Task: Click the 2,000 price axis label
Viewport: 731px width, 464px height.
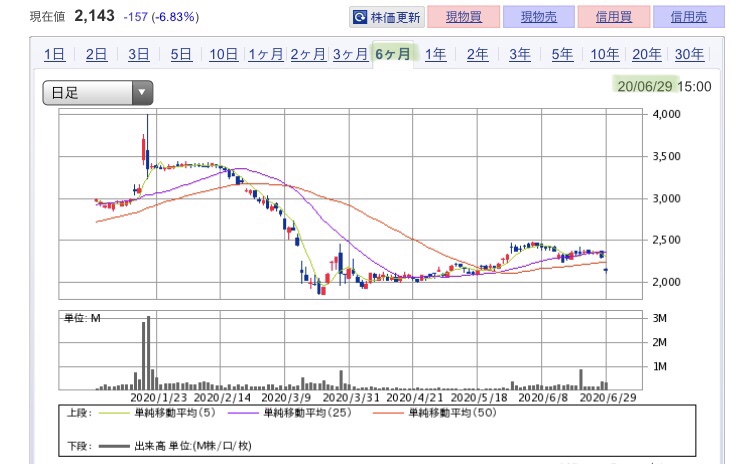Action: tap(666, 282)
